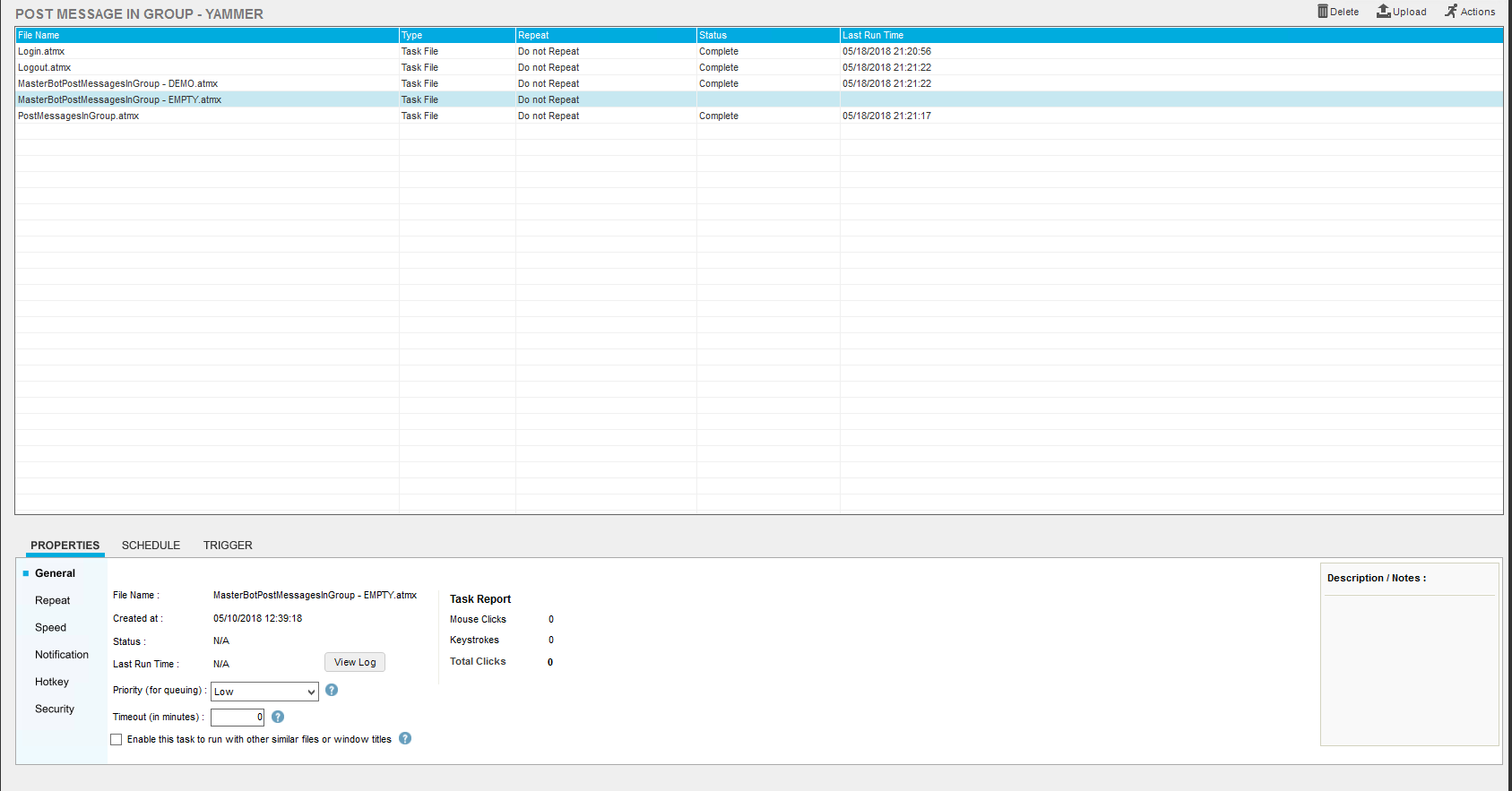Open the Repeat properties section
The image size is (1512, 791).
[52, 601]
